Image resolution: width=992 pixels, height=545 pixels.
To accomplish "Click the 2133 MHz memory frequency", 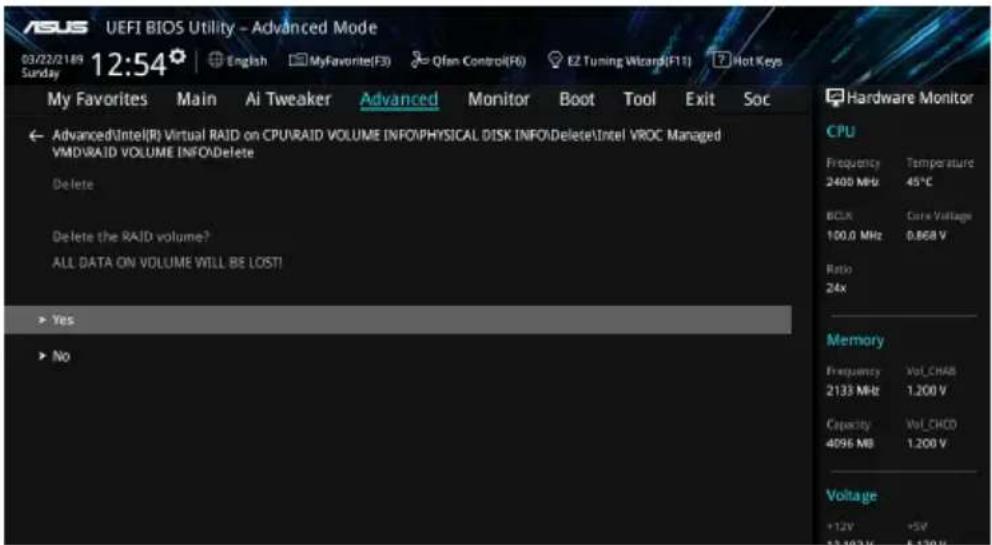I will click(x=853, y=391).
